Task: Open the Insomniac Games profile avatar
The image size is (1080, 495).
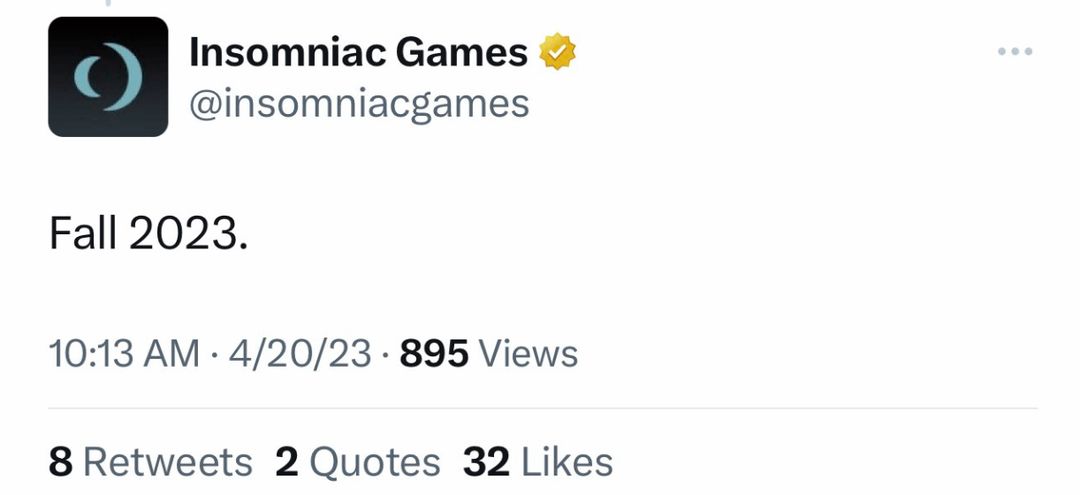Action: [108, 76]
